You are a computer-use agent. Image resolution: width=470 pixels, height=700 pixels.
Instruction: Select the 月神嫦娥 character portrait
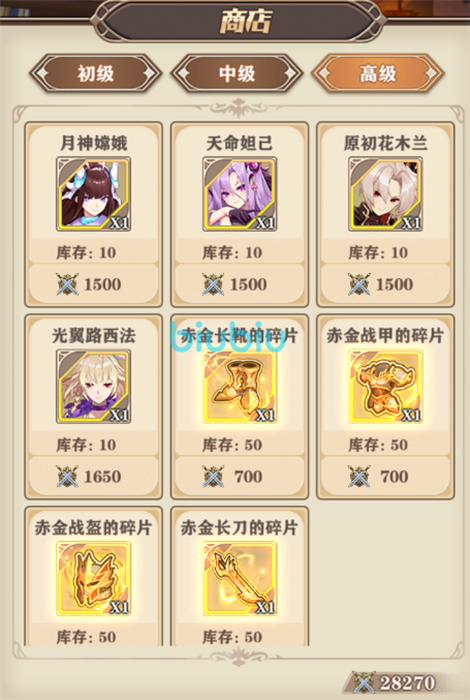[93, 194]
